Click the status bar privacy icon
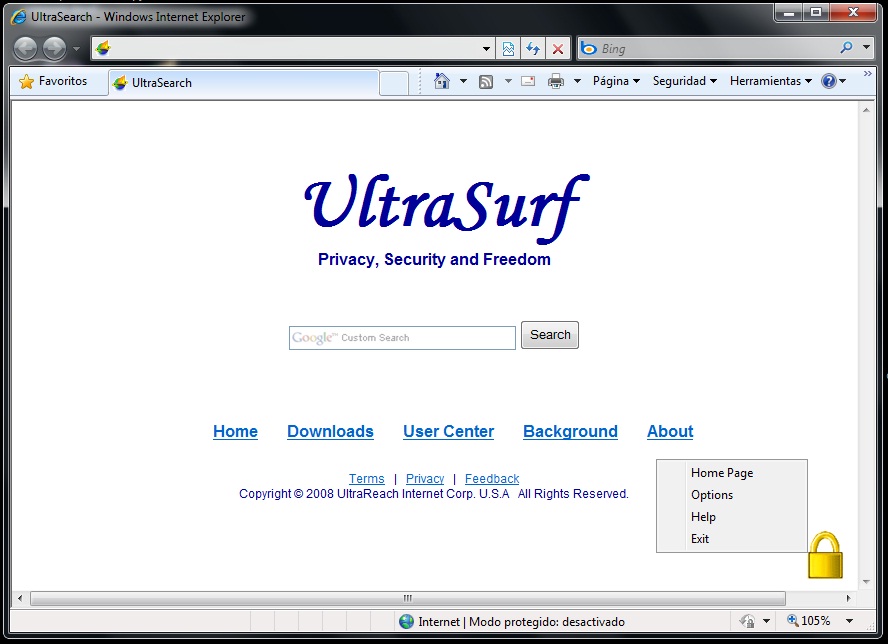Screen dimensions: 888x644 [x=748, y=621]
